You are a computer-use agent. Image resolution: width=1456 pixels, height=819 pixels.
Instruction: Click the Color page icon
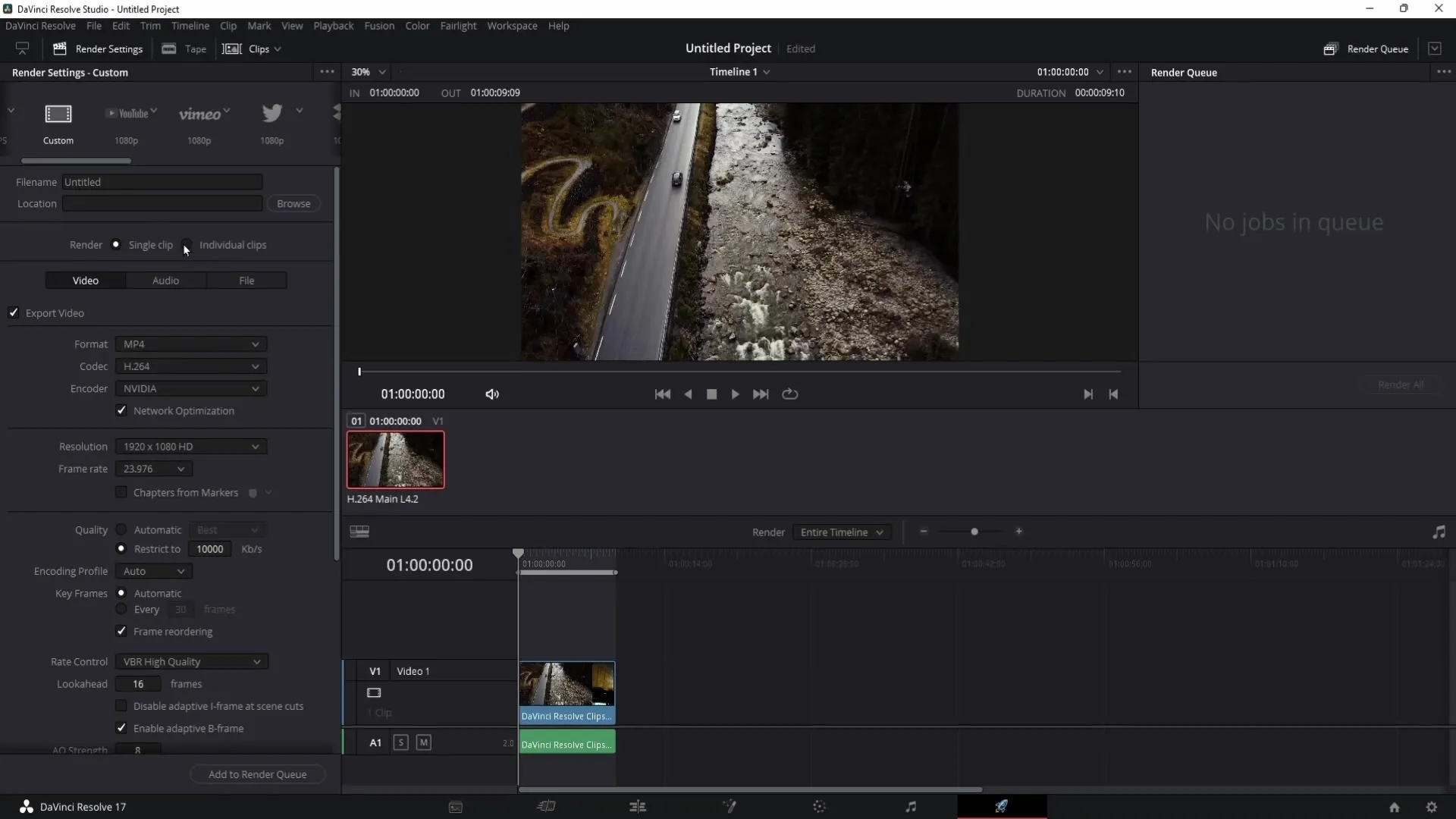tap(820, 807)
